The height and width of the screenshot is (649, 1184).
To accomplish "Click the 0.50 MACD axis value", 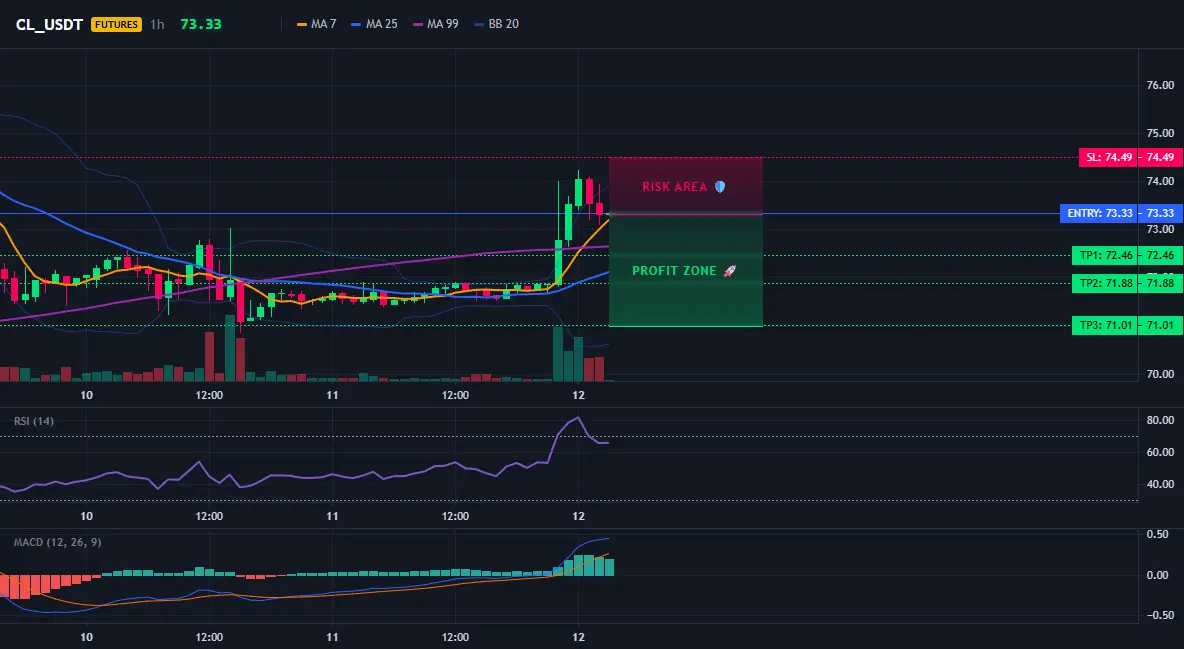I will 1158,534.
